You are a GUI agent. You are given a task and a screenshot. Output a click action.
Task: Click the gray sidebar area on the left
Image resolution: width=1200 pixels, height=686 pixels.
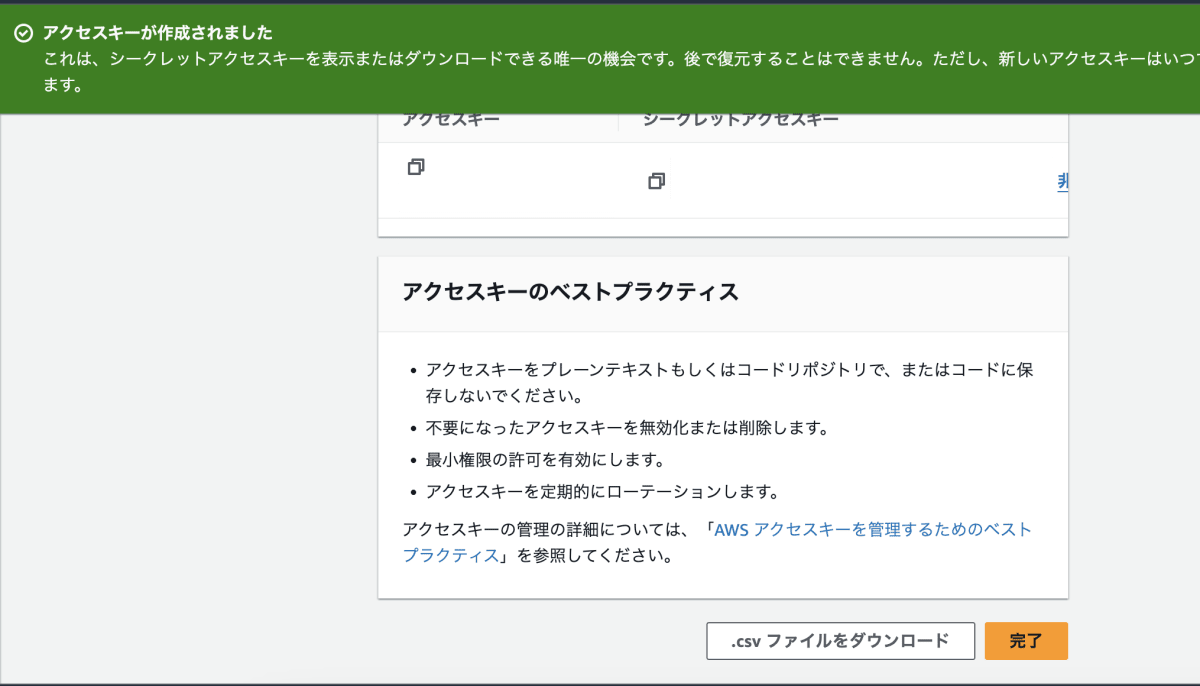click(180, 400)
